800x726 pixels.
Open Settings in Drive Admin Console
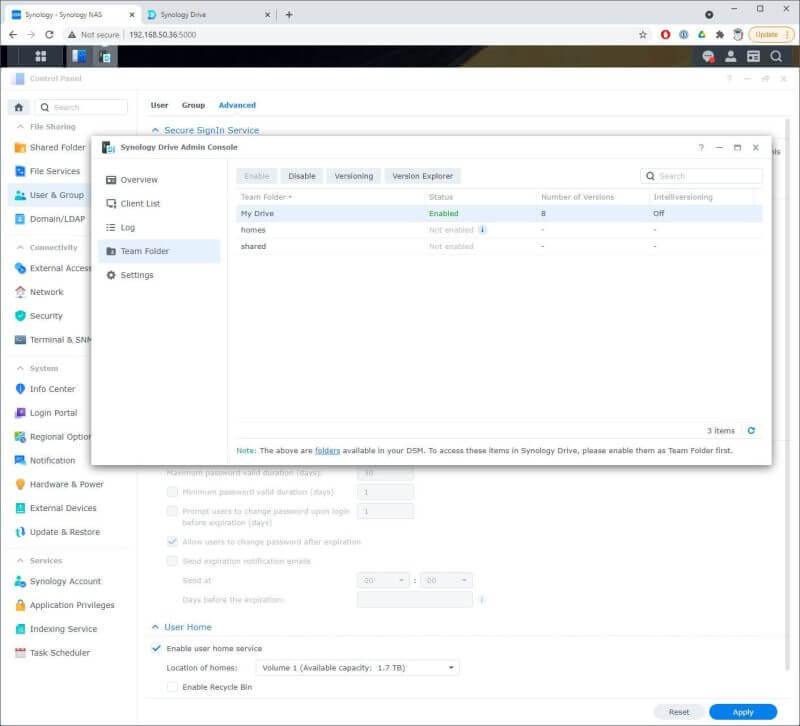click(139, 275)
